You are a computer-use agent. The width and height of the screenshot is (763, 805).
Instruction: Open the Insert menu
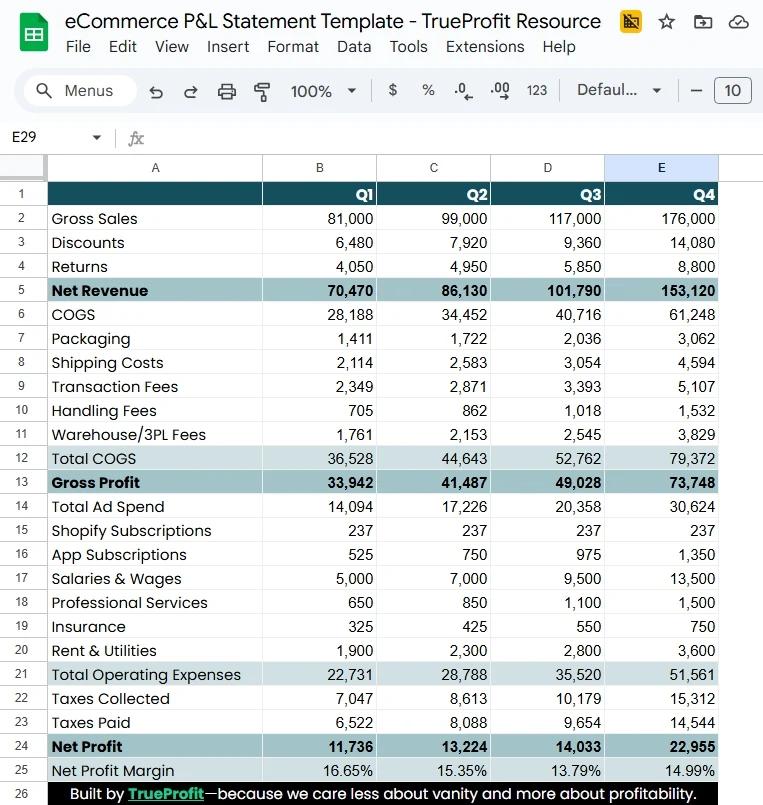228,46
